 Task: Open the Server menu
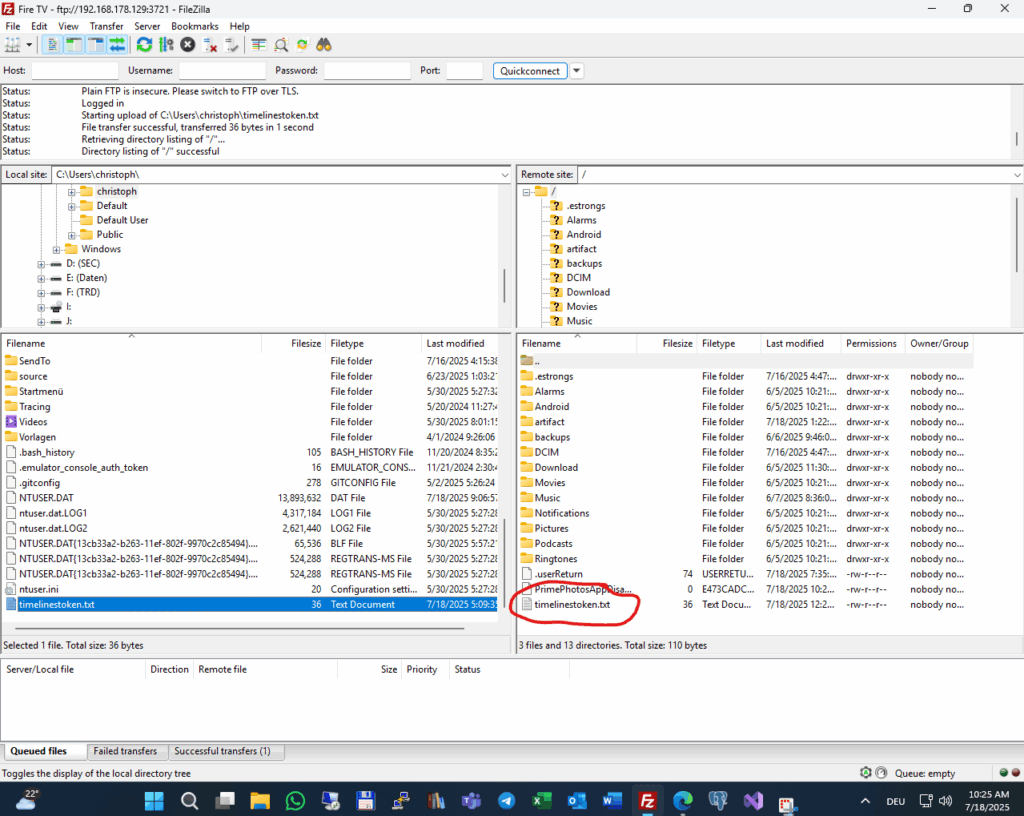147,26
